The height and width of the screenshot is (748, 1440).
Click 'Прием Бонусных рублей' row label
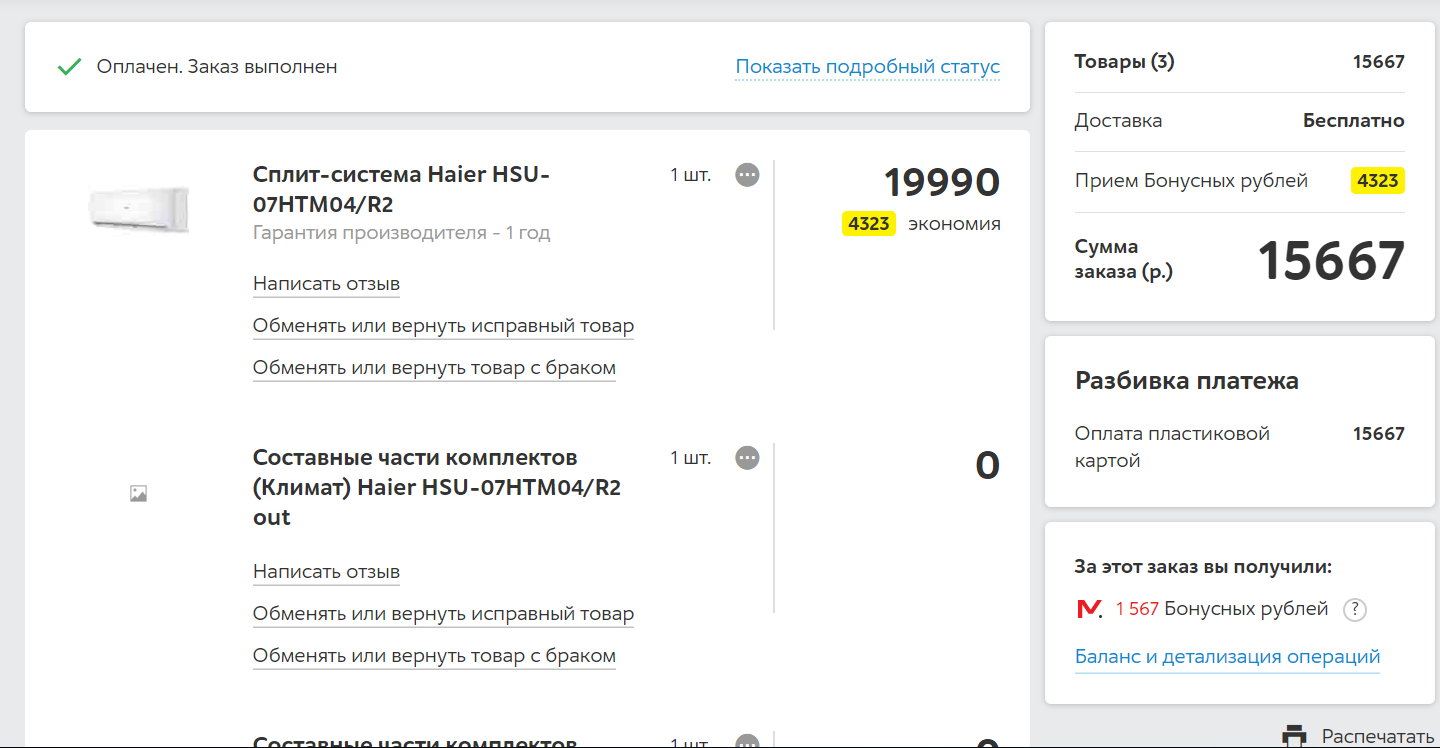1191,181
